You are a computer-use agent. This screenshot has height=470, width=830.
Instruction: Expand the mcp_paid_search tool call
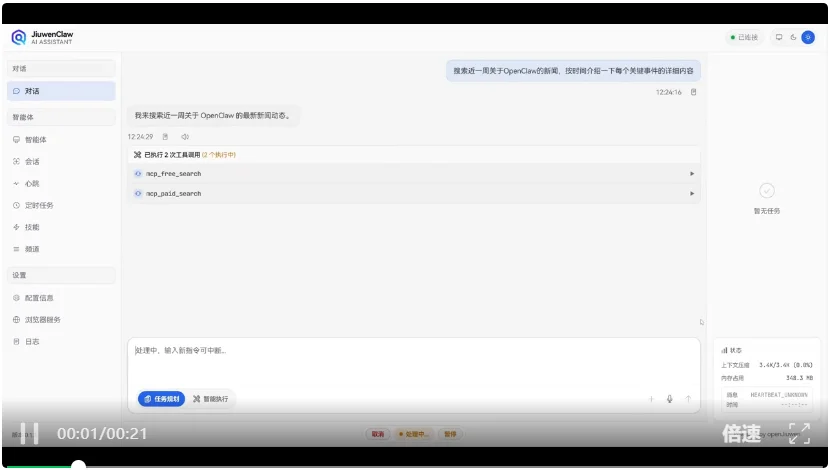tap(692, 193)
